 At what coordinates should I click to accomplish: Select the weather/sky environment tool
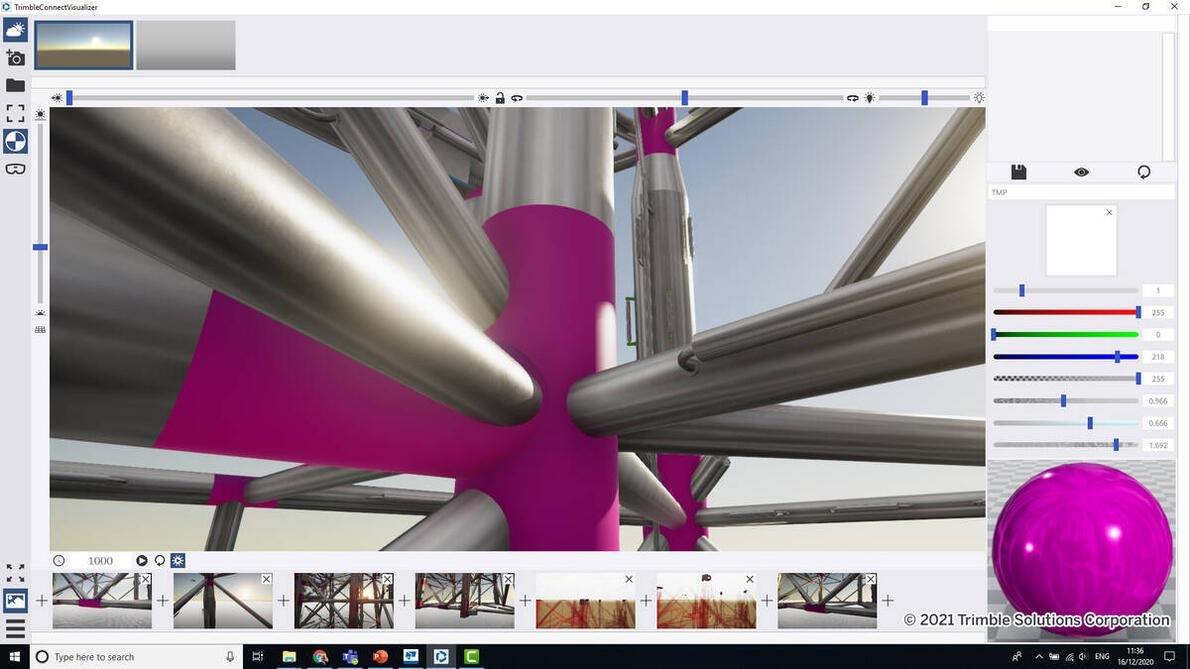[x=15, y=28]
